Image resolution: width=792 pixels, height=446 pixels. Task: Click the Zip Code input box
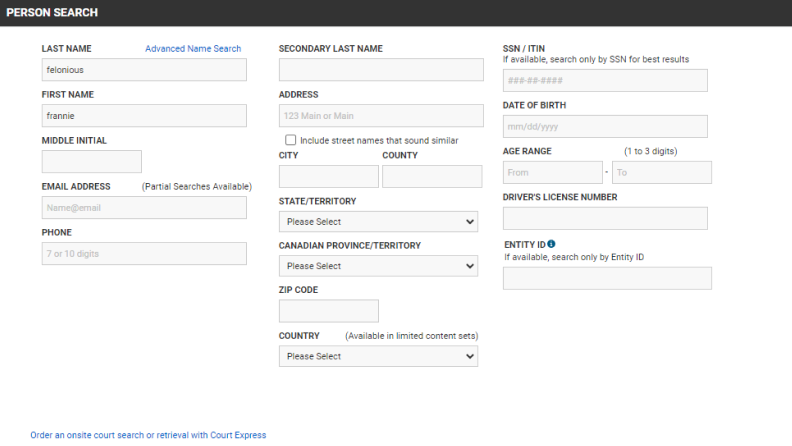328,311
